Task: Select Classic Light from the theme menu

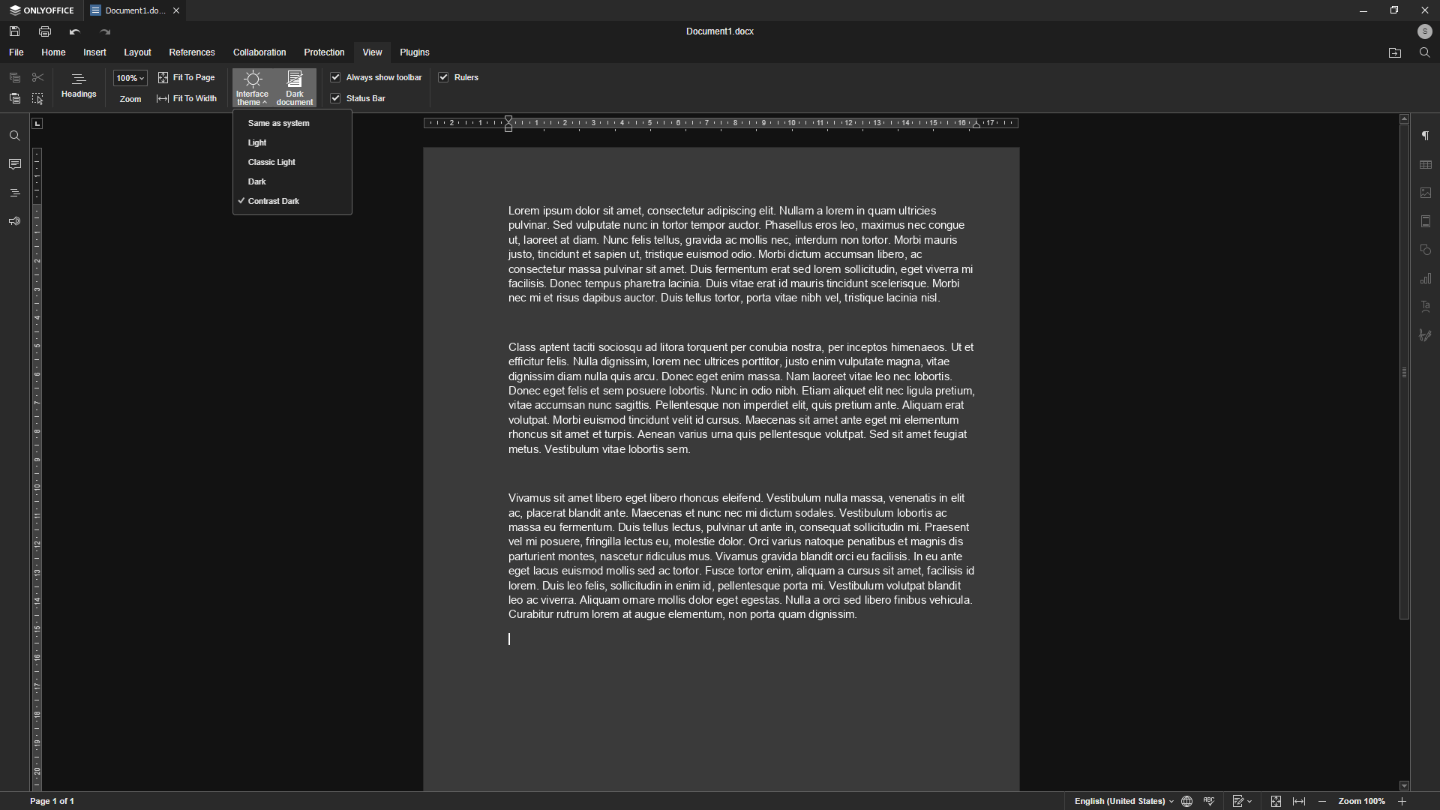Action: coord(271,162)
